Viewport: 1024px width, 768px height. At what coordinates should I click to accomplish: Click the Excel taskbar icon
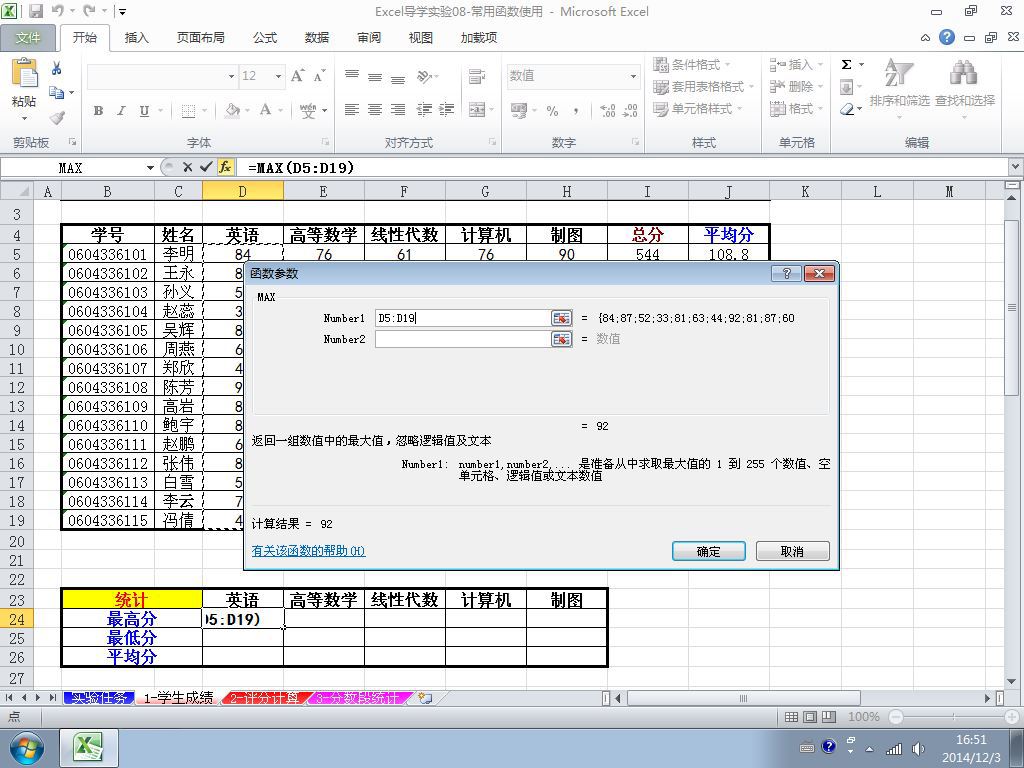click(x=89, y=748)
